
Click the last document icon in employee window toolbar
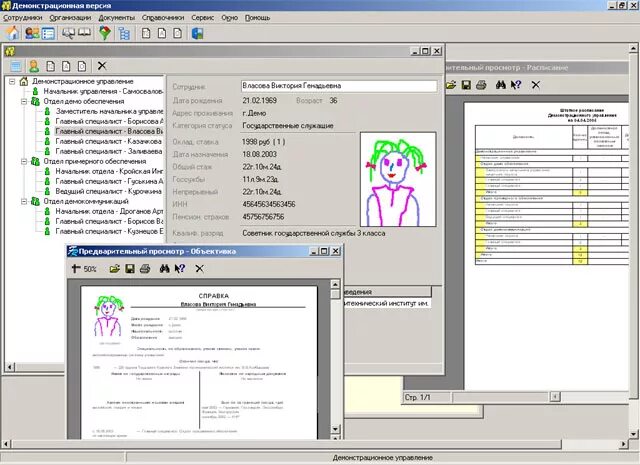[82, 66]
